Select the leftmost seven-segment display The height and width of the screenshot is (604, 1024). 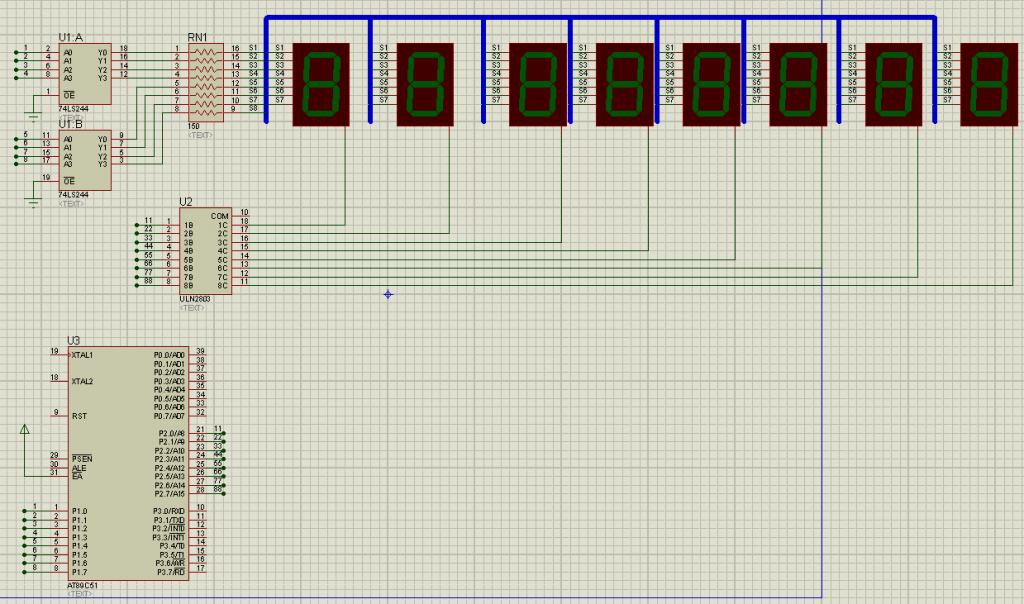point(321,84)
